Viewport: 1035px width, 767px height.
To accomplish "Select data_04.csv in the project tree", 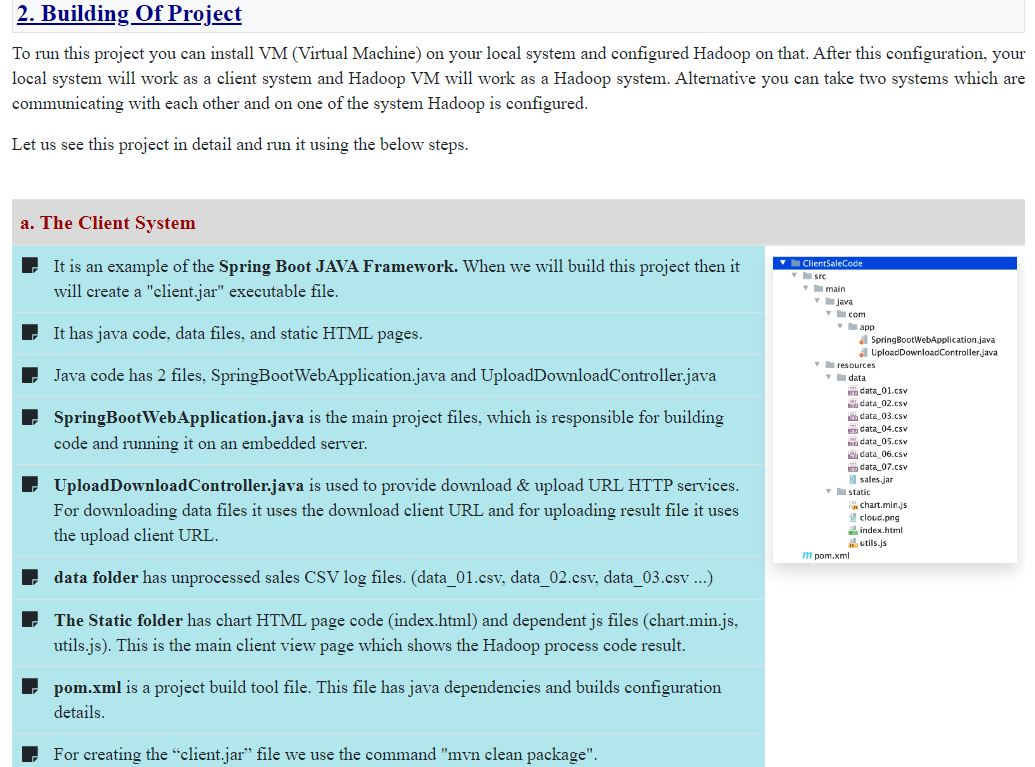I will point(883,429).
